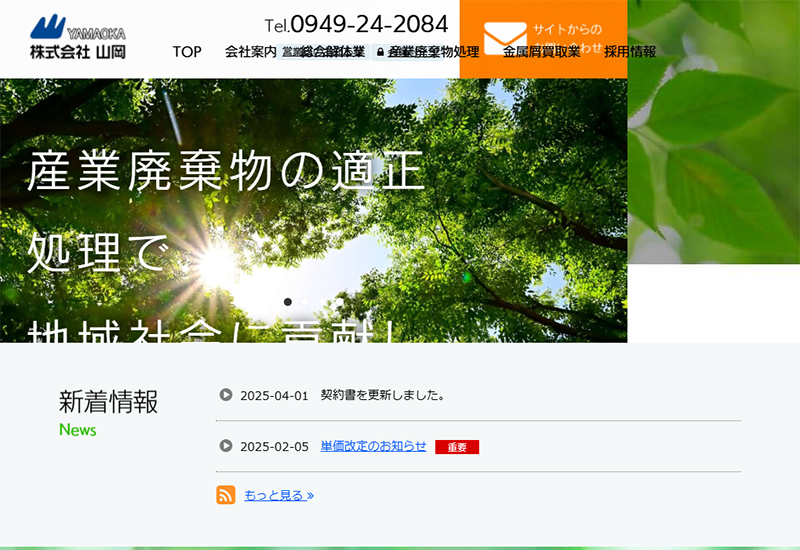Image resolution: width=800 pixels, height=550 pixels.
Task: Click the 新着情報 heading
Action: (108, 402)
